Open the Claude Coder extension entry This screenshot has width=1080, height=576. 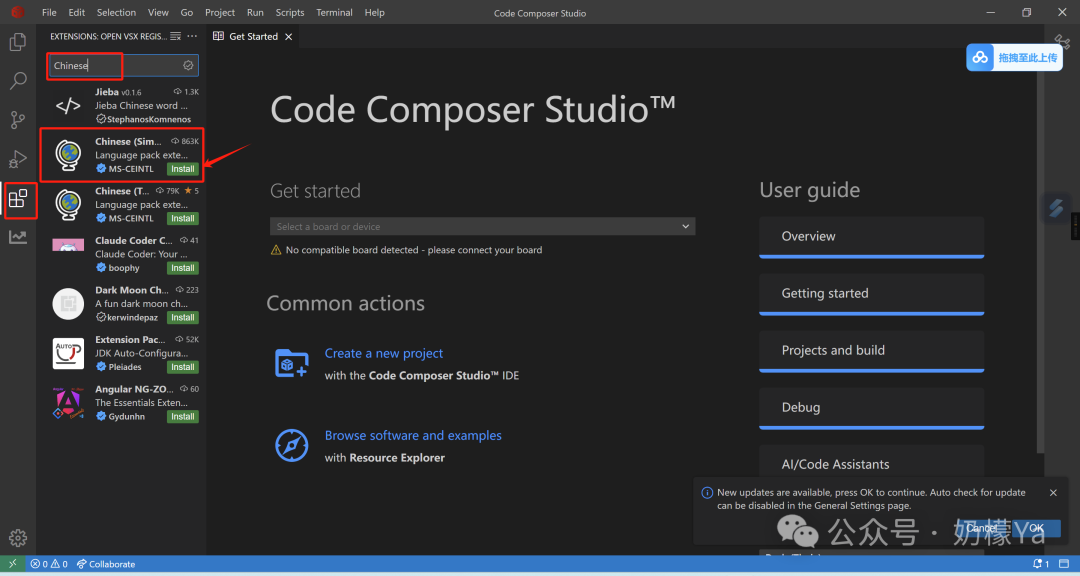121,254
